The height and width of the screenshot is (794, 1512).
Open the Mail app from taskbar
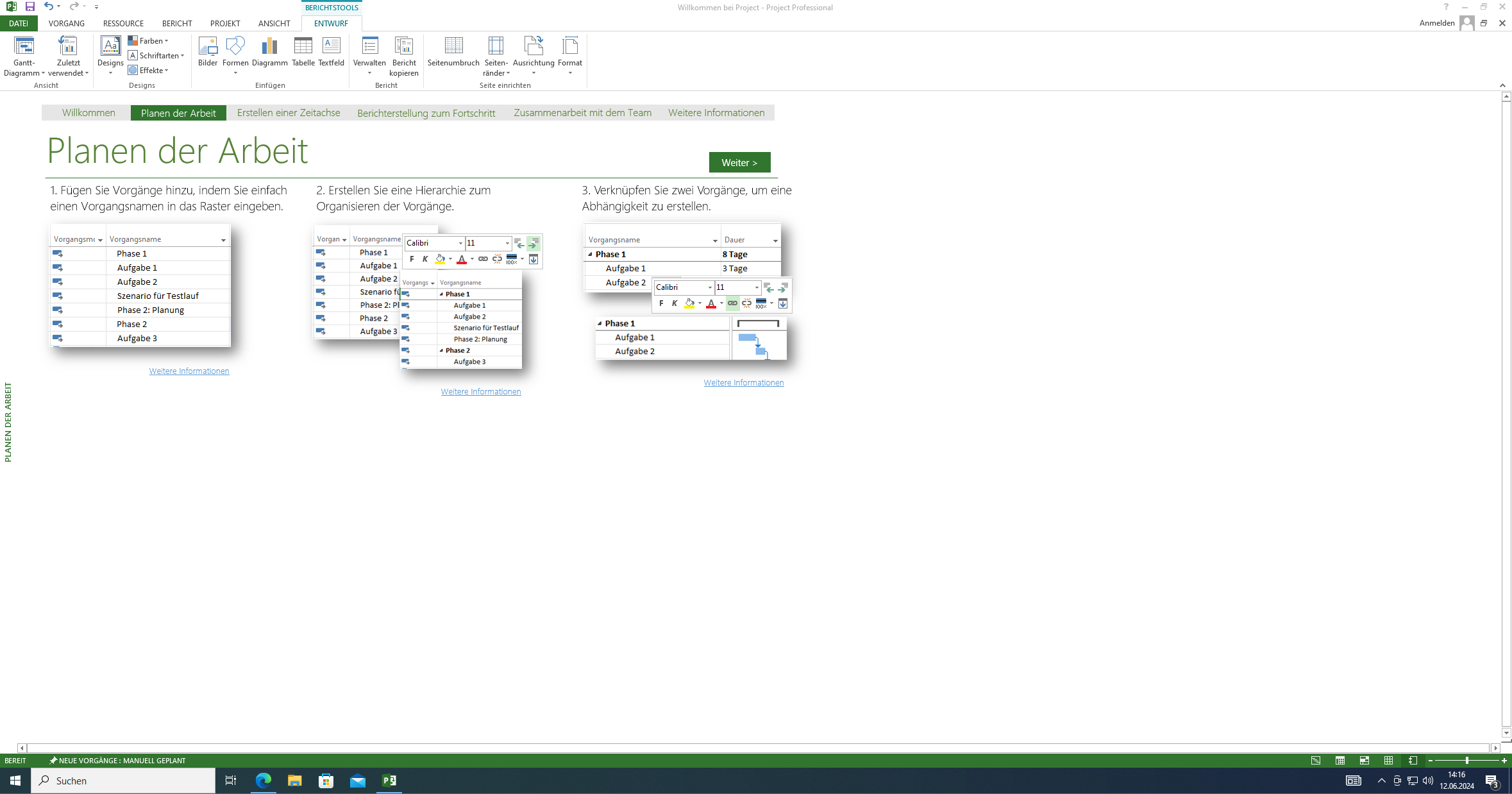pos(358,781)
